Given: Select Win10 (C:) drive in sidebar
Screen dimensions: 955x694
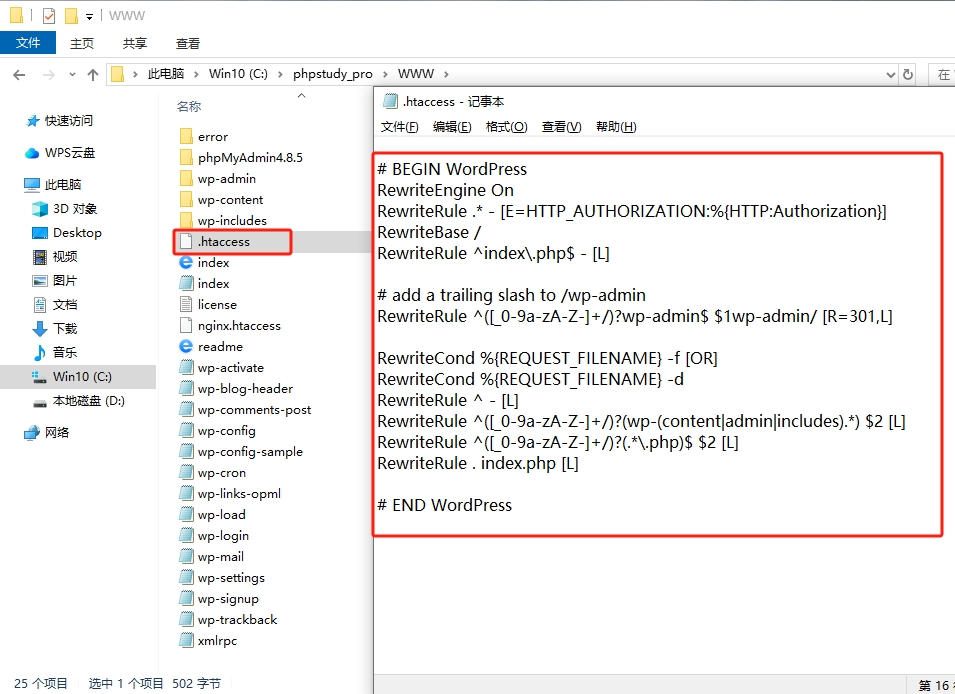Looking at the screenshot, I should pyautogui.click(x=78, y=377).
